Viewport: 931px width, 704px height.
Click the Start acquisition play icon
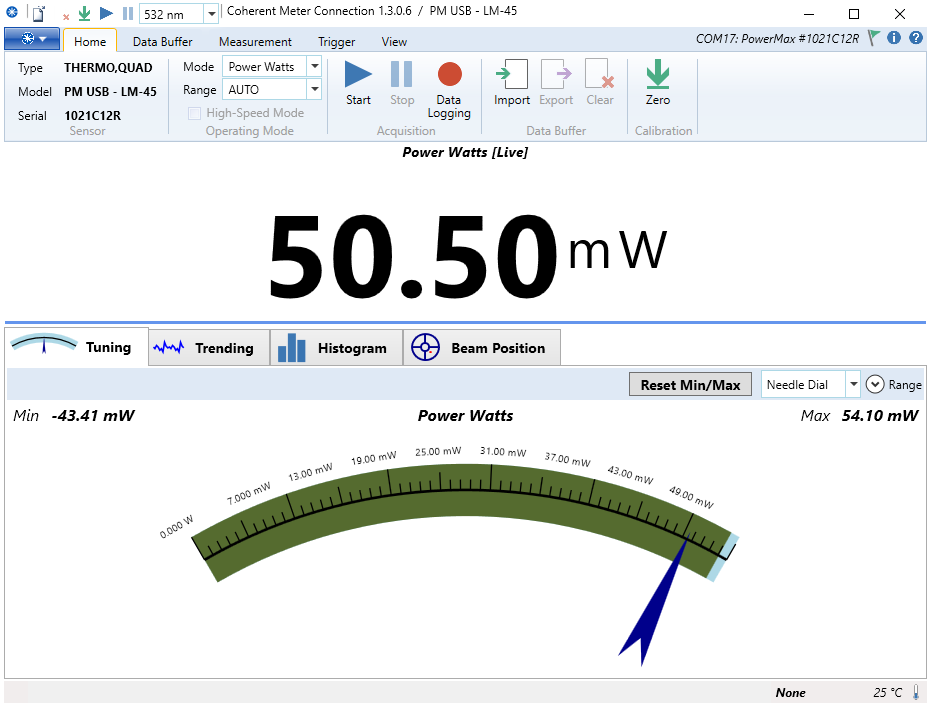tap(358, 75)
